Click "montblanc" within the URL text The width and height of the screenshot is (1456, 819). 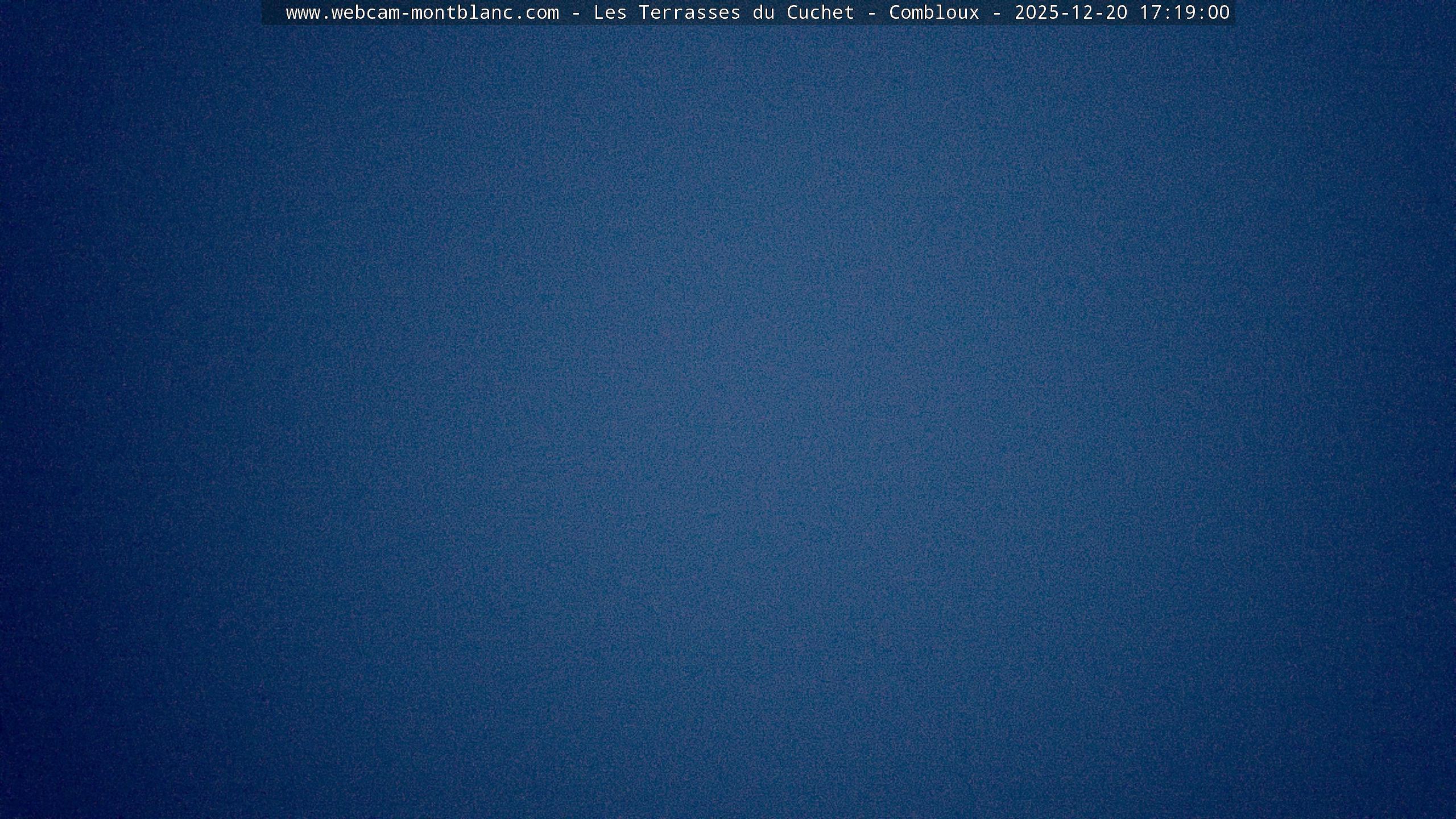[x=462, y=13]
